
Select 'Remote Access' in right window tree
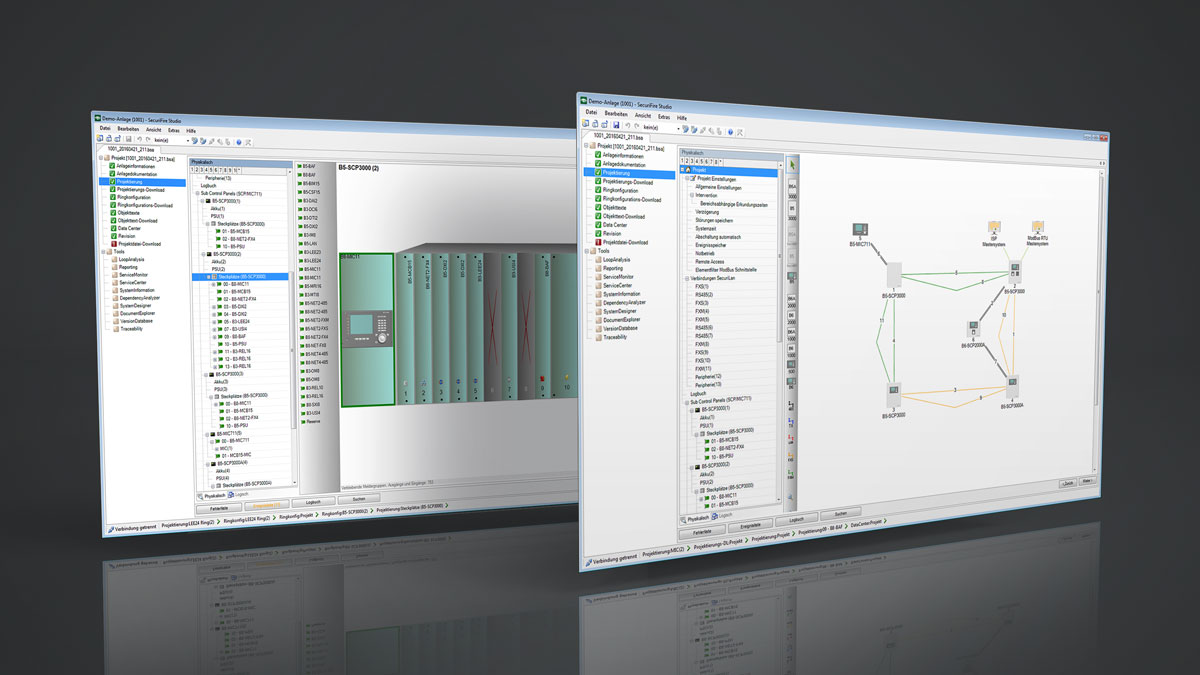coord(710,262)
